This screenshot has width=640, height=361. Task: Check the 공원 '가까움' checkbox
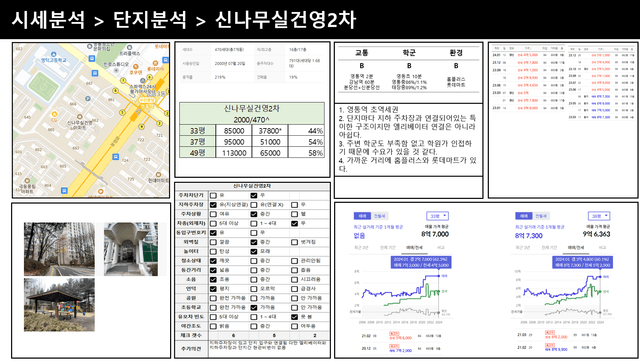[x=253, y=298]
